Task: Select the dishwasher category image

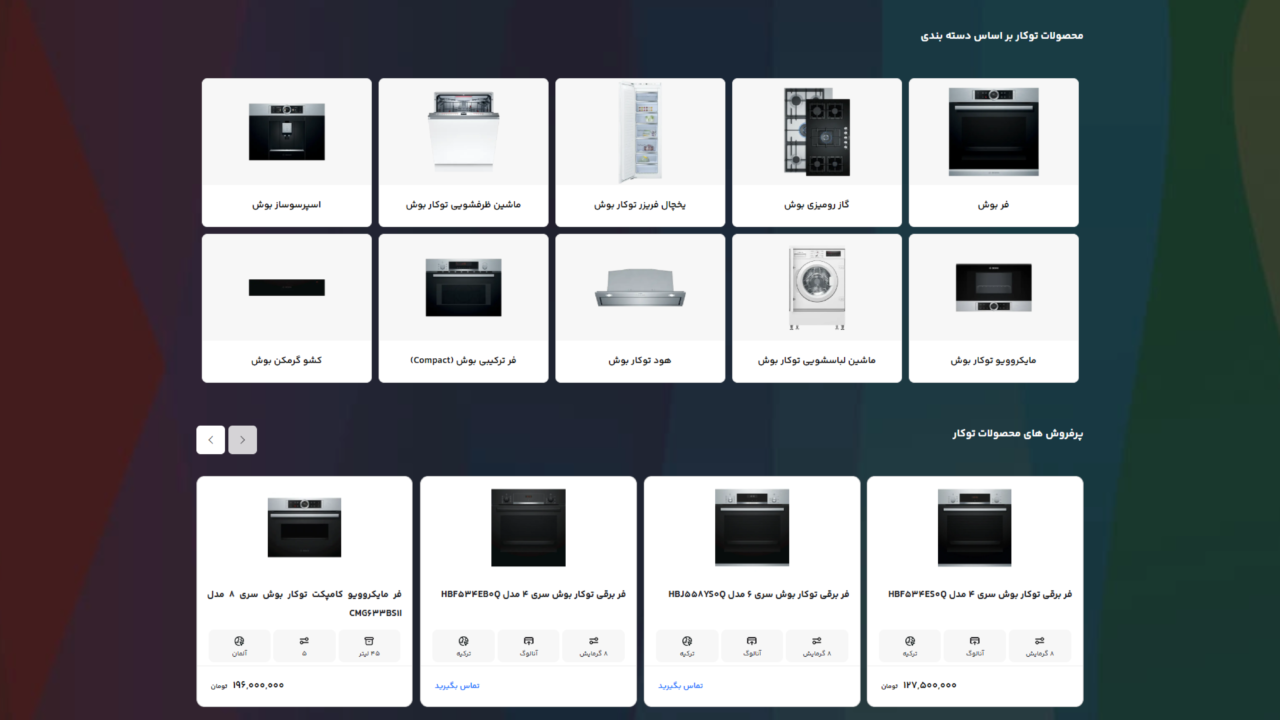Action: pos(463,132)
